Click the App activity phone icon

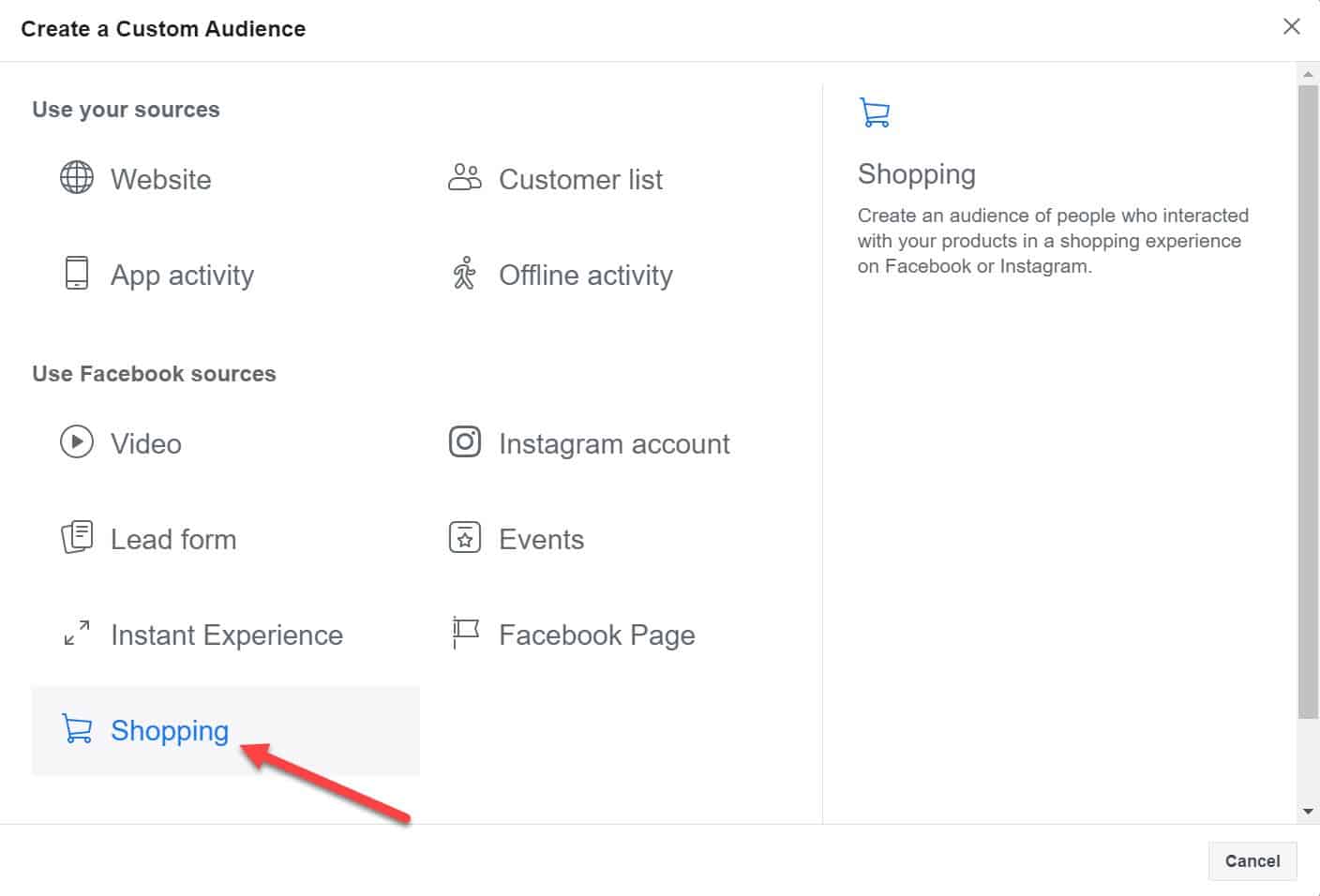(x=77, y=273)
